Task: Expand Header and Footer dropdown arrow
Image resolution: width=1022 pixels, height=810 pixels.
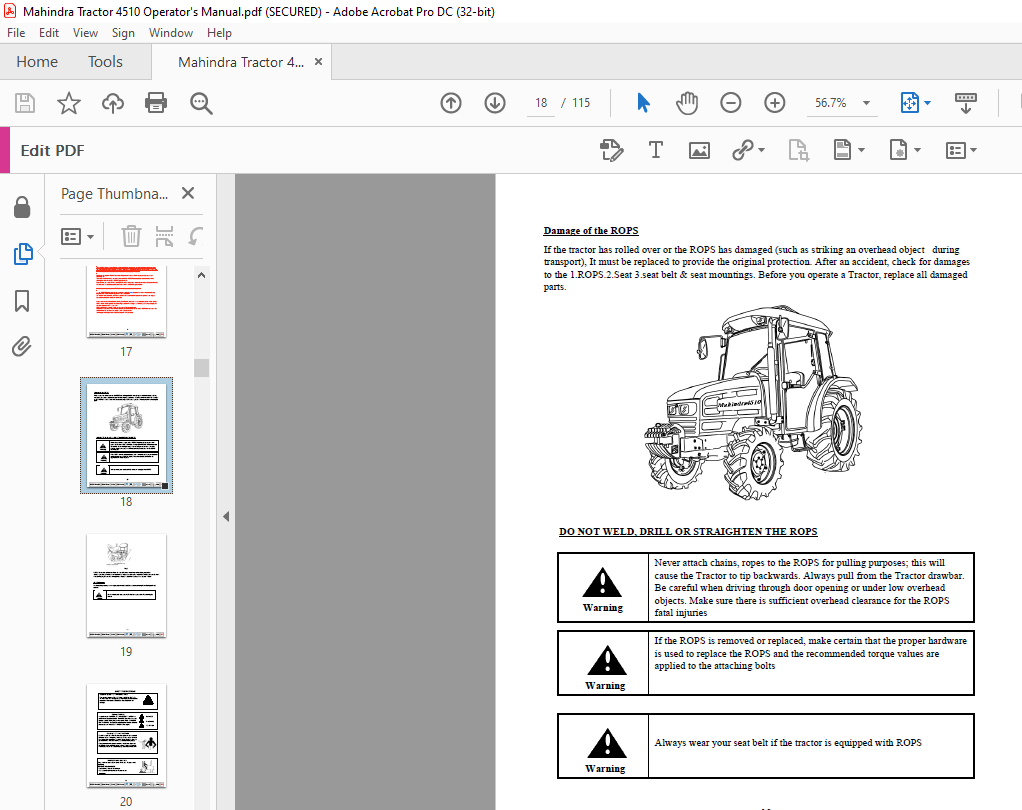Action: coord(861,151)
